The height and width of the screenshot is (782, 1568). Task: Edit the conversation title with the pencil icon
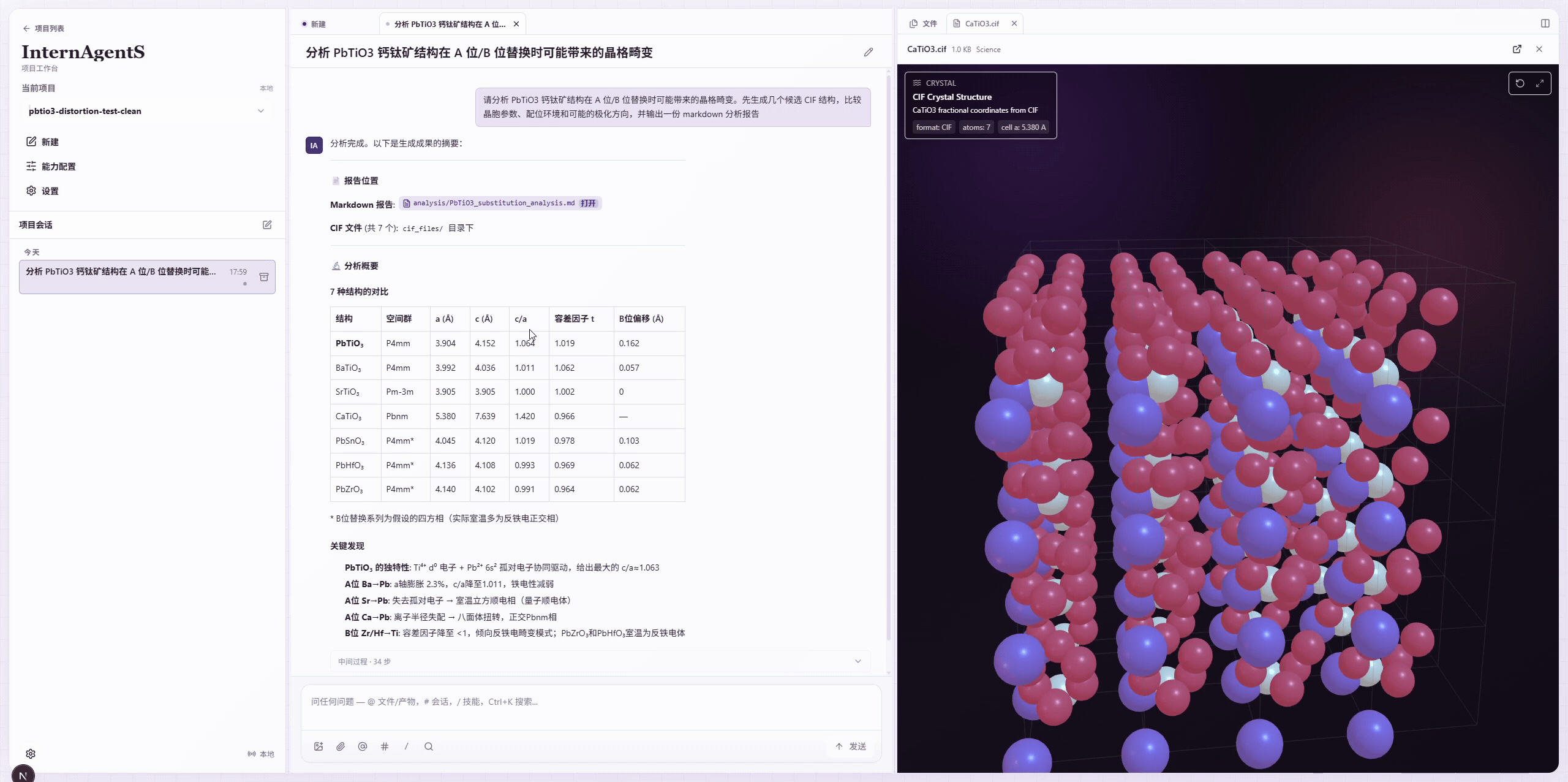point(869,52)
